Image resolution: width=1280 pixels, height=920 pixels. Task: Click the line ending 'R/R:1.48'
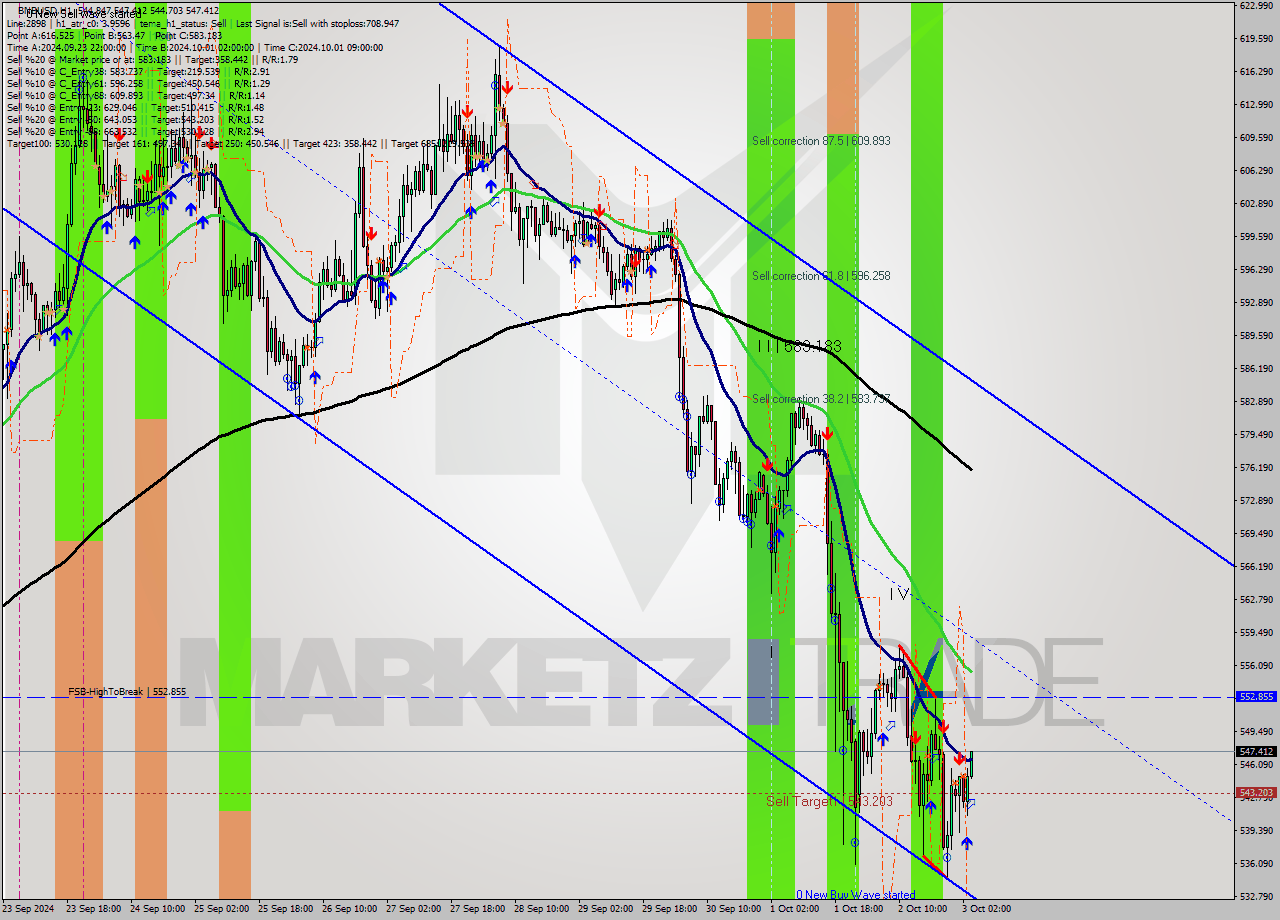pyautogui.click(x=135, y=108)
